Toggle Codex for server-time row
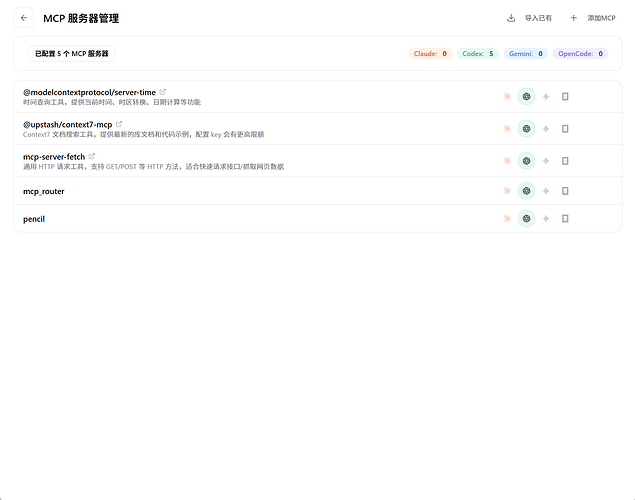This screenshot has height=500, width=635. point(526,96)
